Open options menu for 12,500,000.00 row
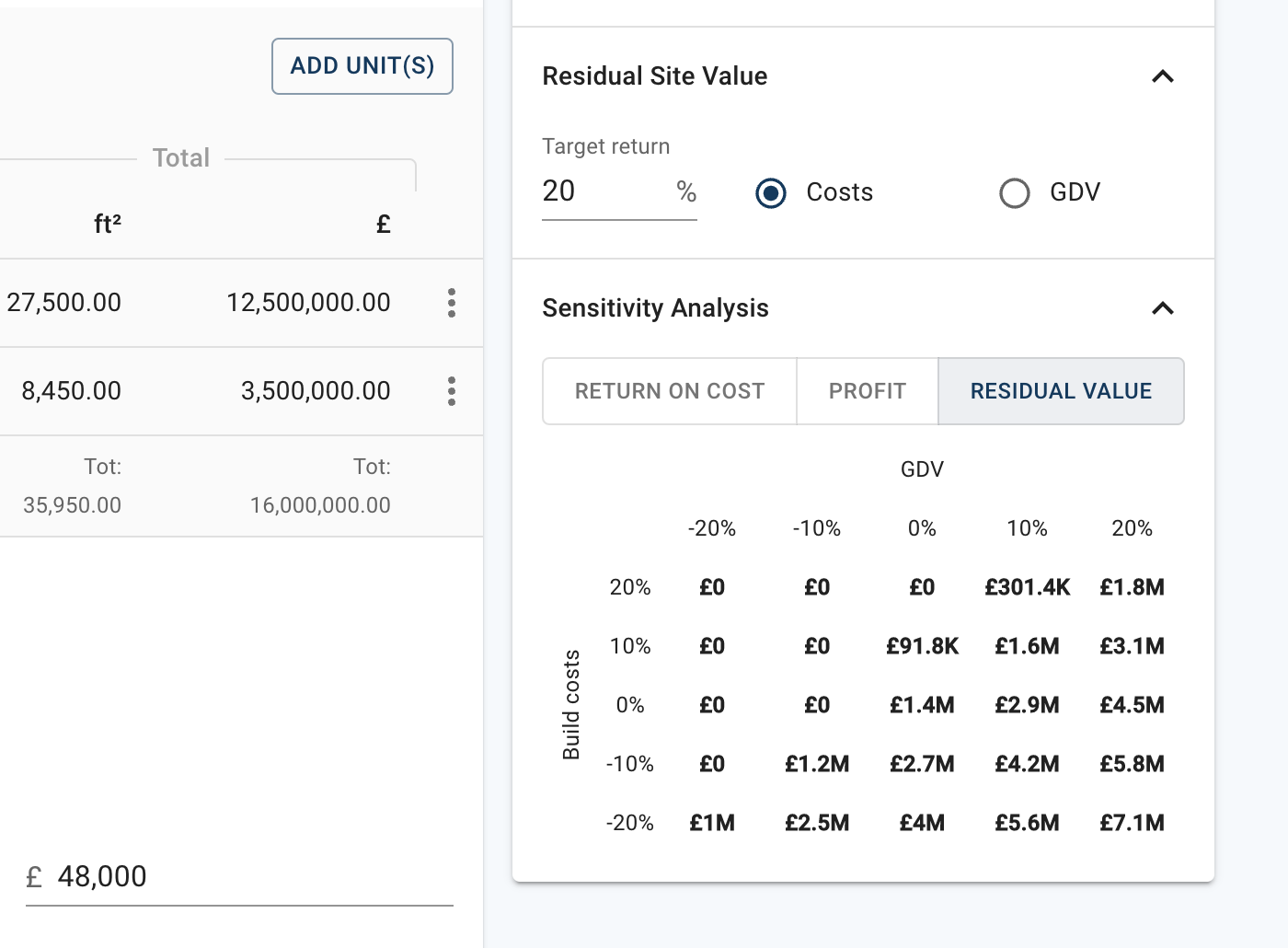 tap(451, 303)
